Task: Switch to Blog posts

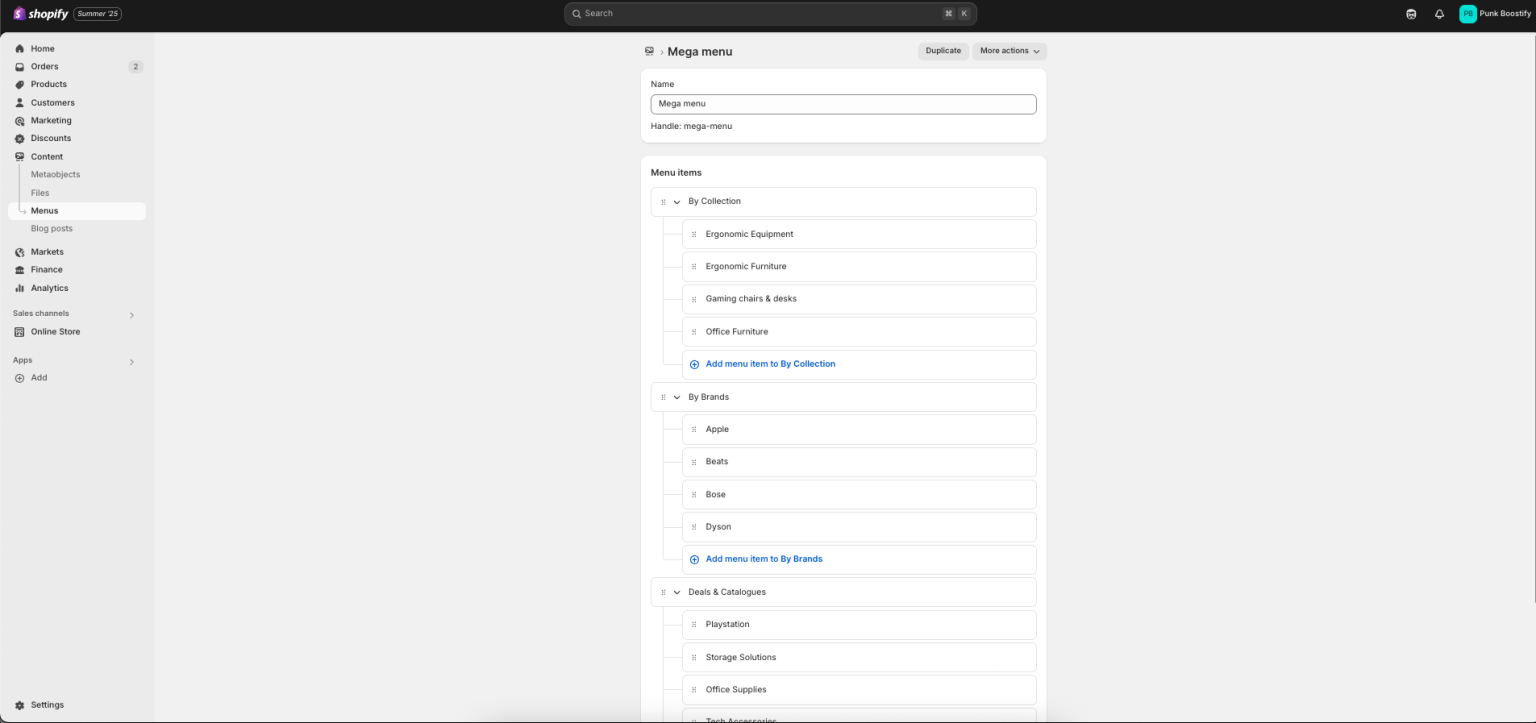Action: (51, 228)
